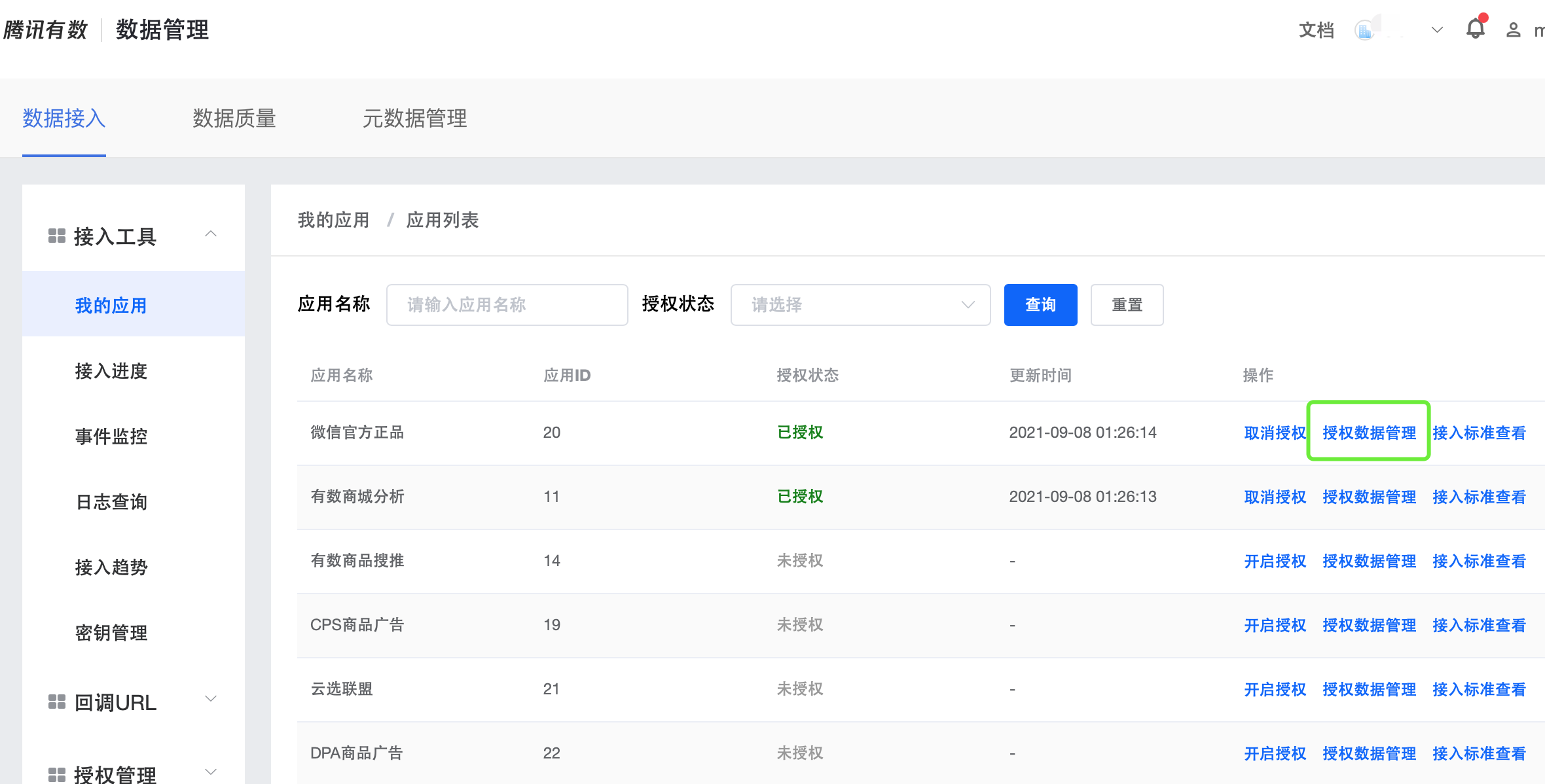Click the CPS商品广告 app name cell
This screenshot has width=1545, height=784.
[x=357, y=624]
